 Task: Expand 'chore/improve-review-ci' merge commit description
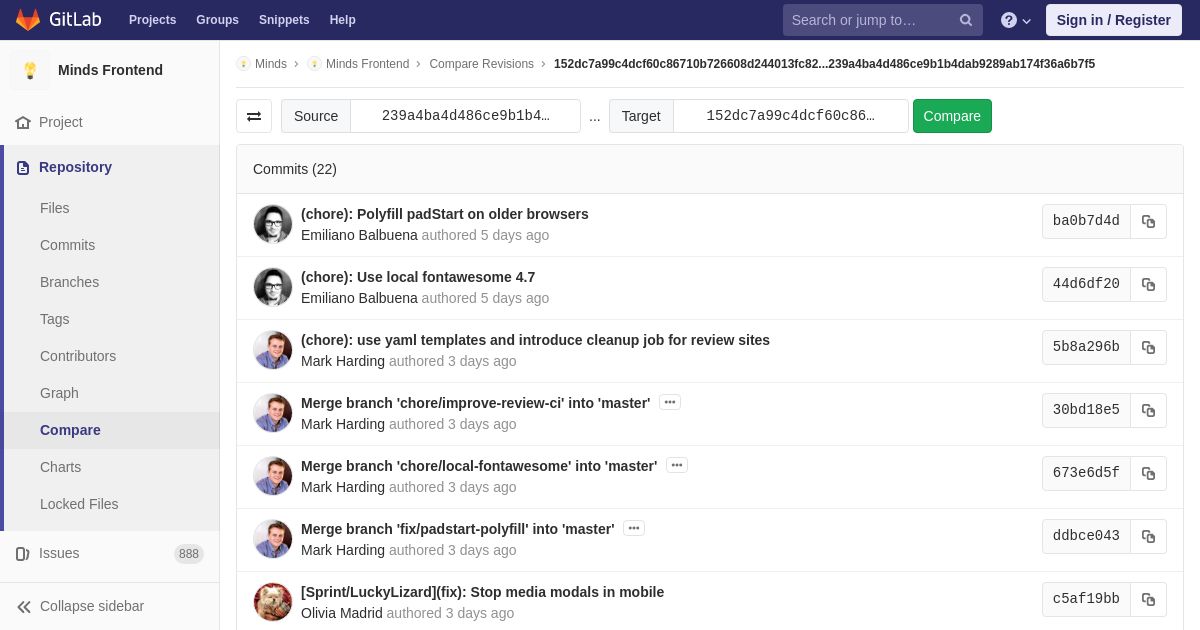(670, 402)
